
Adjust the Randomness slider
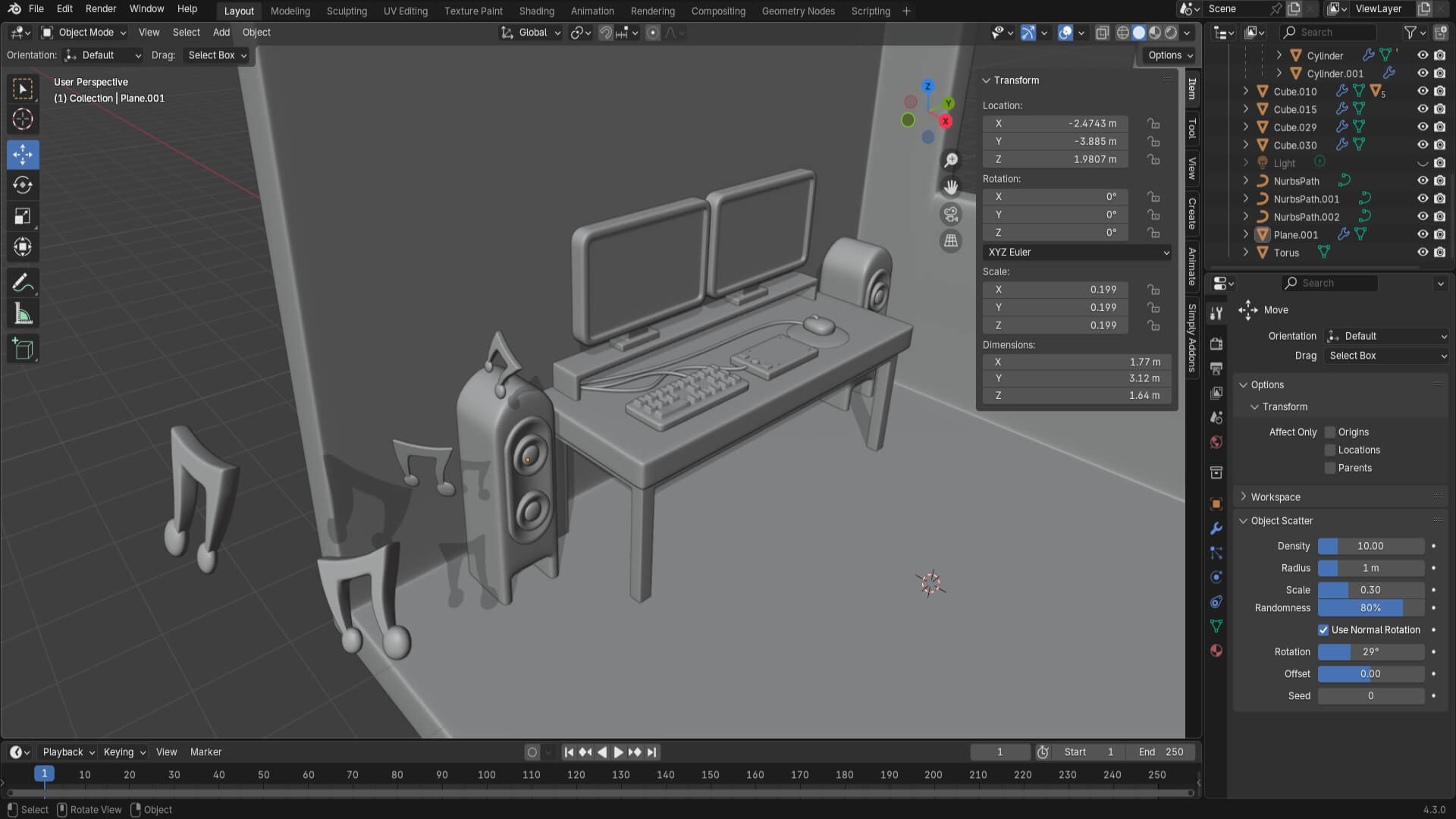click(x=1370, y=608)
